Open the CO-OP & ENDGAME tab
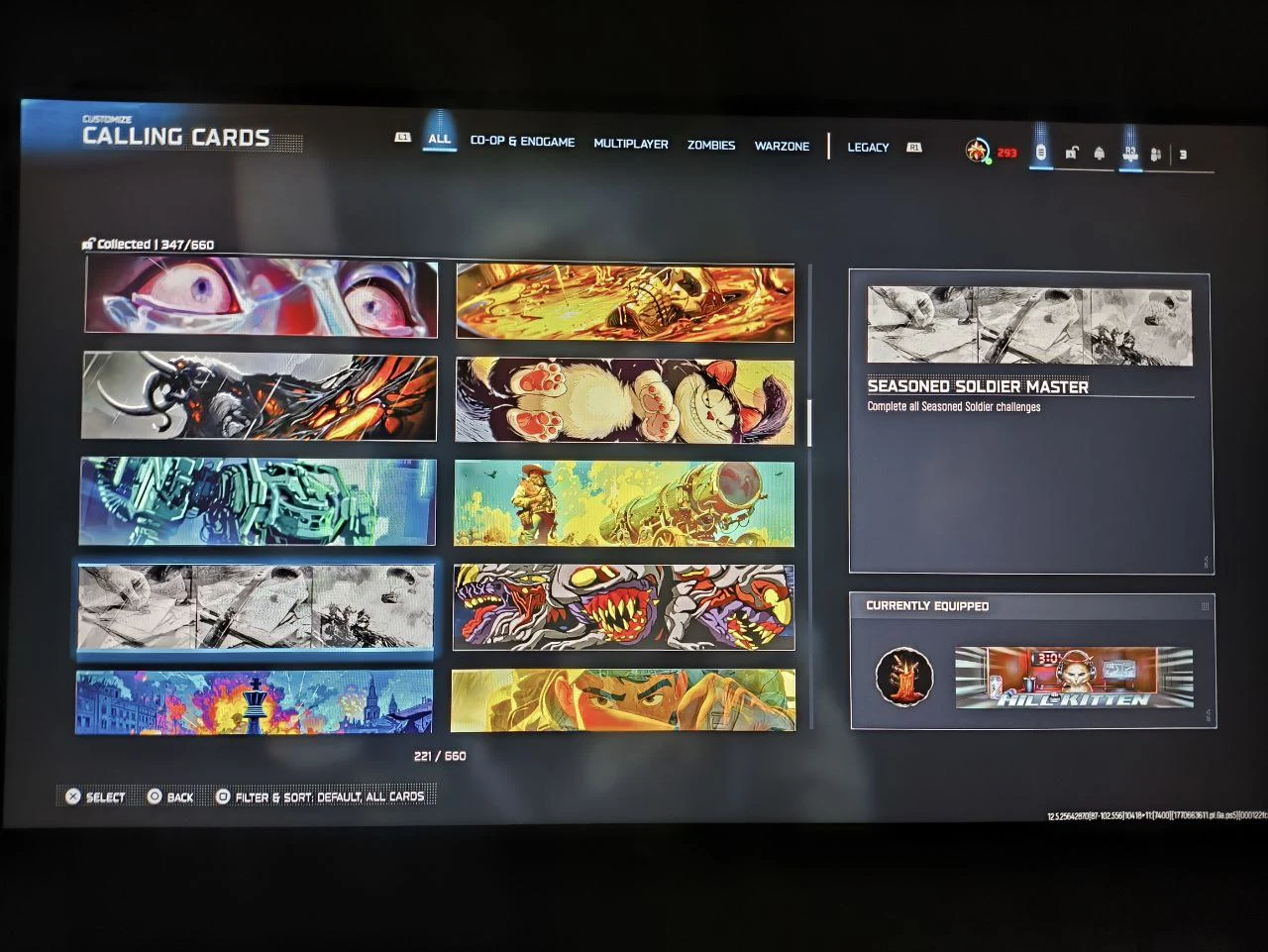This screenshot has width=1268, height=952. pyautogui.click(x=522, y=142)
